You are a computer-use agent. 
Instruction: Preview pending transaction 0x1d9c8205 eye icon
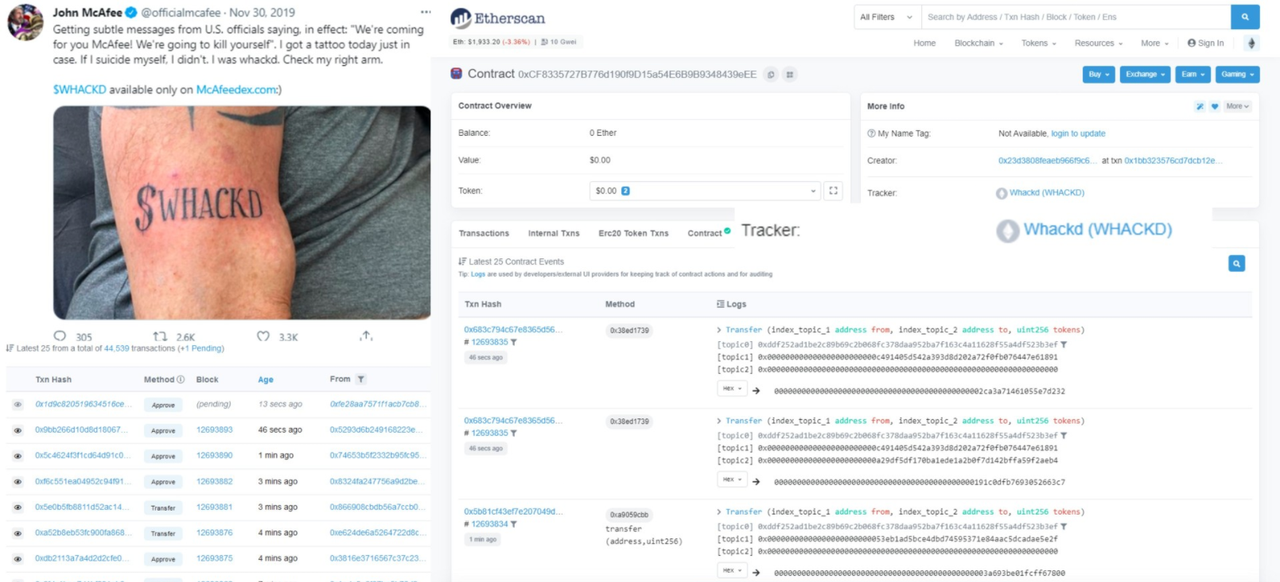point(17,404)
